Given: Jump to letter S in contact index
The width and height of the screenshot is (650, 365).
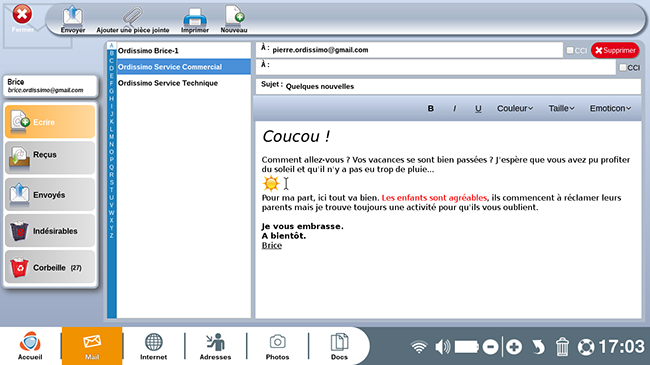Looking at the screenshot, I should 111,182.
